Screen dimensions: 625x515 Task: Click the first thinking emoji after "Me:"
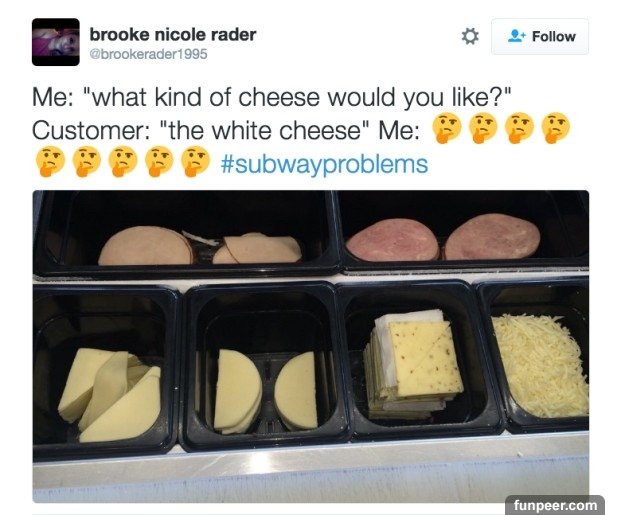click(447, 128)
